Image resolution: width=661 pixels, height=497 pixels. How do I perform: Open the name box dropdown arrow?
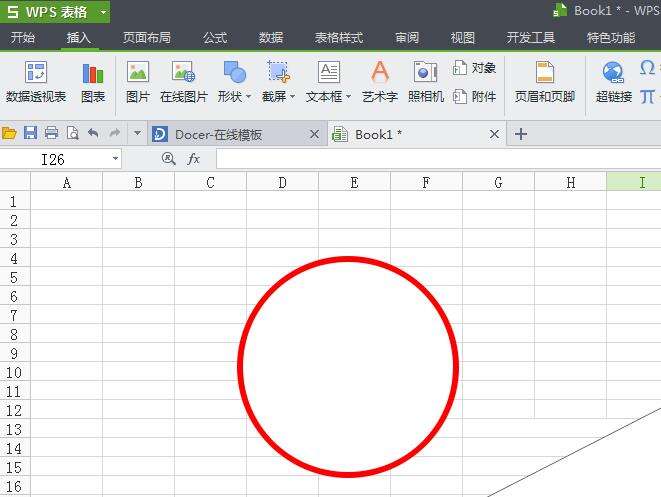click(x=115, y=159)
